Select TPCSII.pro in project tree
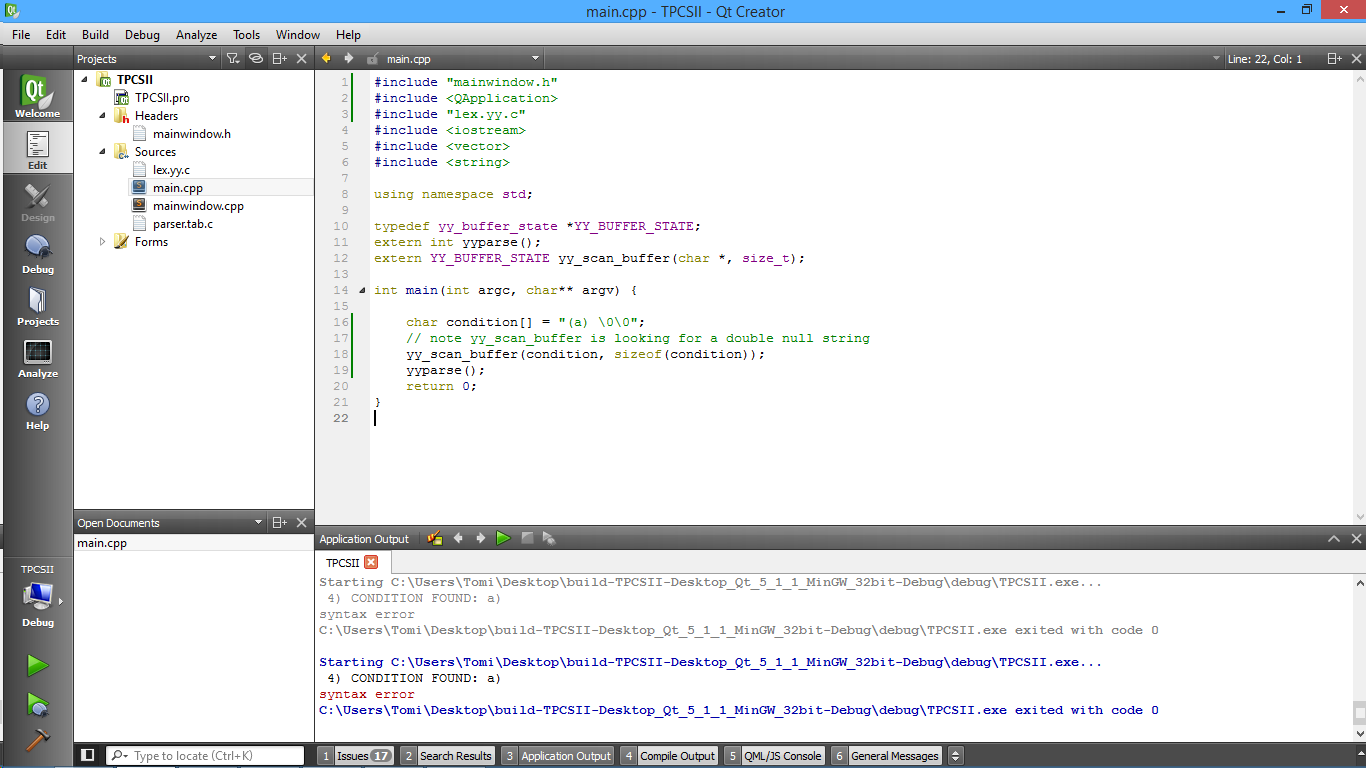 coord(162,98)
